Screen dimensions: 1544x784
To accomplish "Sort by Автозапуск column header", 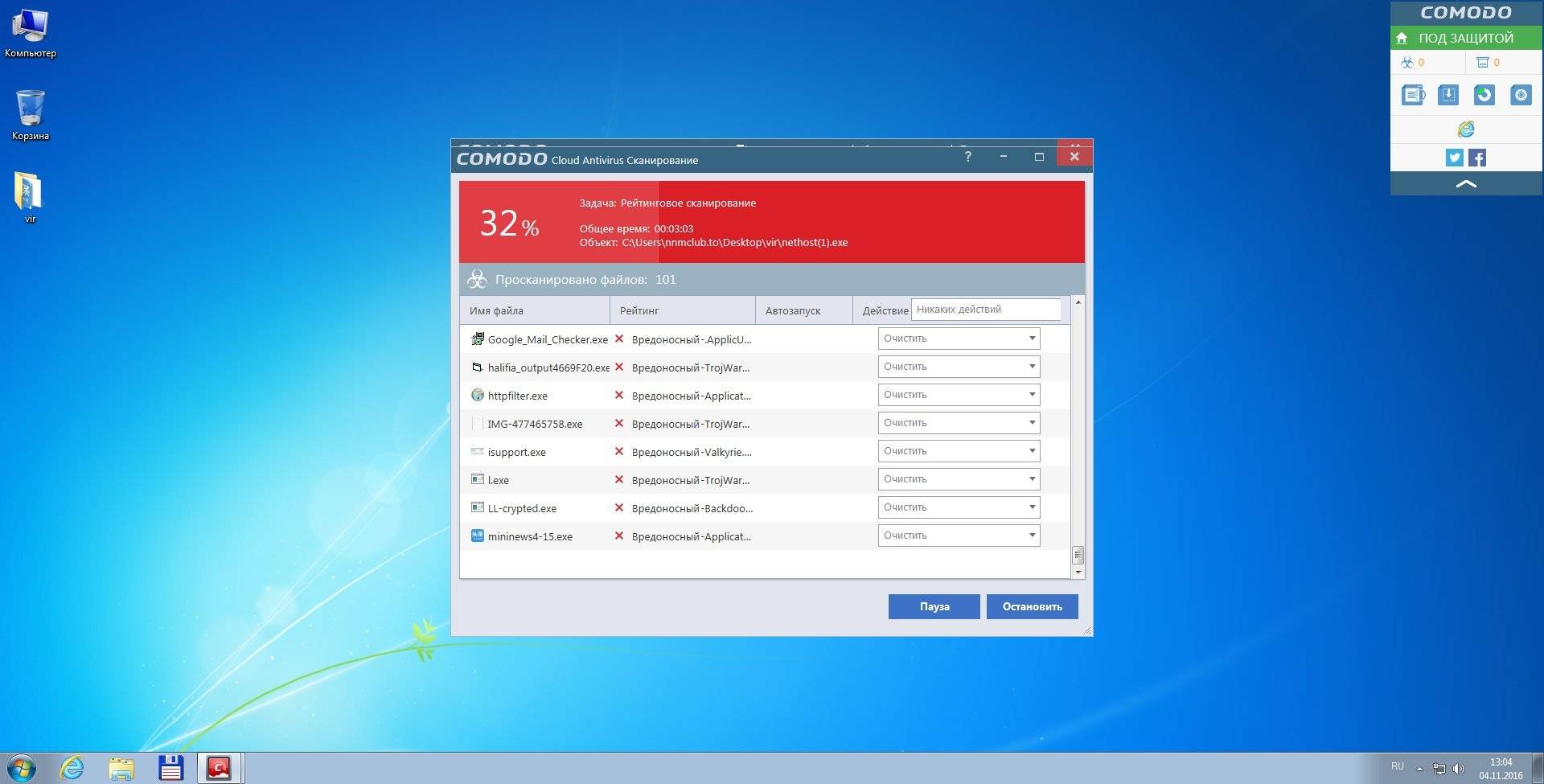I will point(804,310).
